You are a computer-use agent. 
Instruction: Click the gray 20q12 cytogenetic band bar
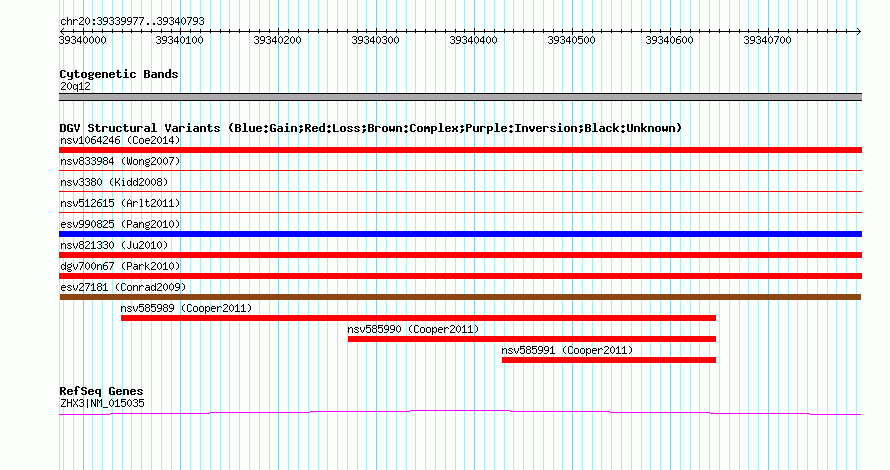460,97
